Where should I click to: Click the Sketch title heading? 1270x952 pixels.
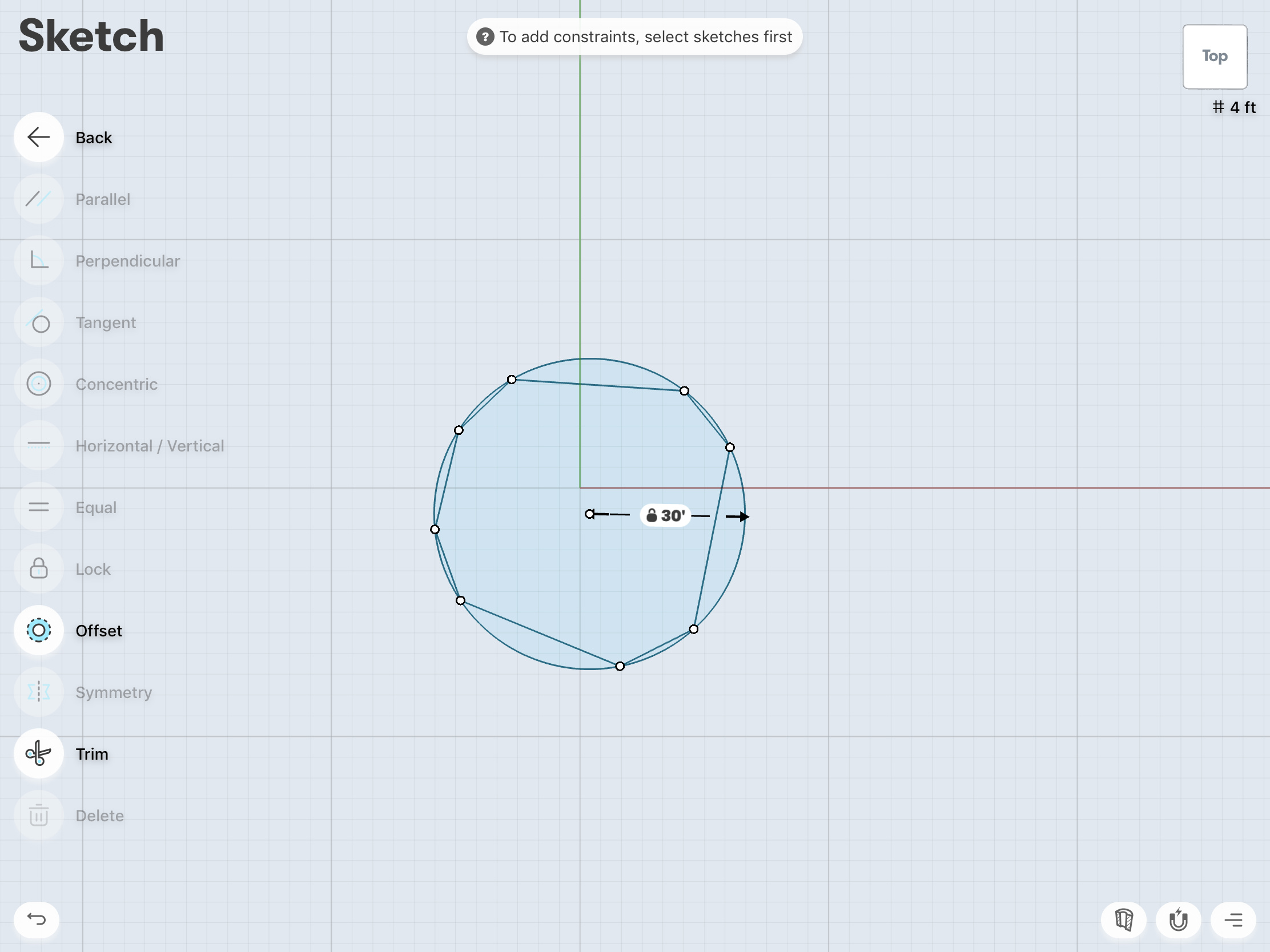coord(91,35)
